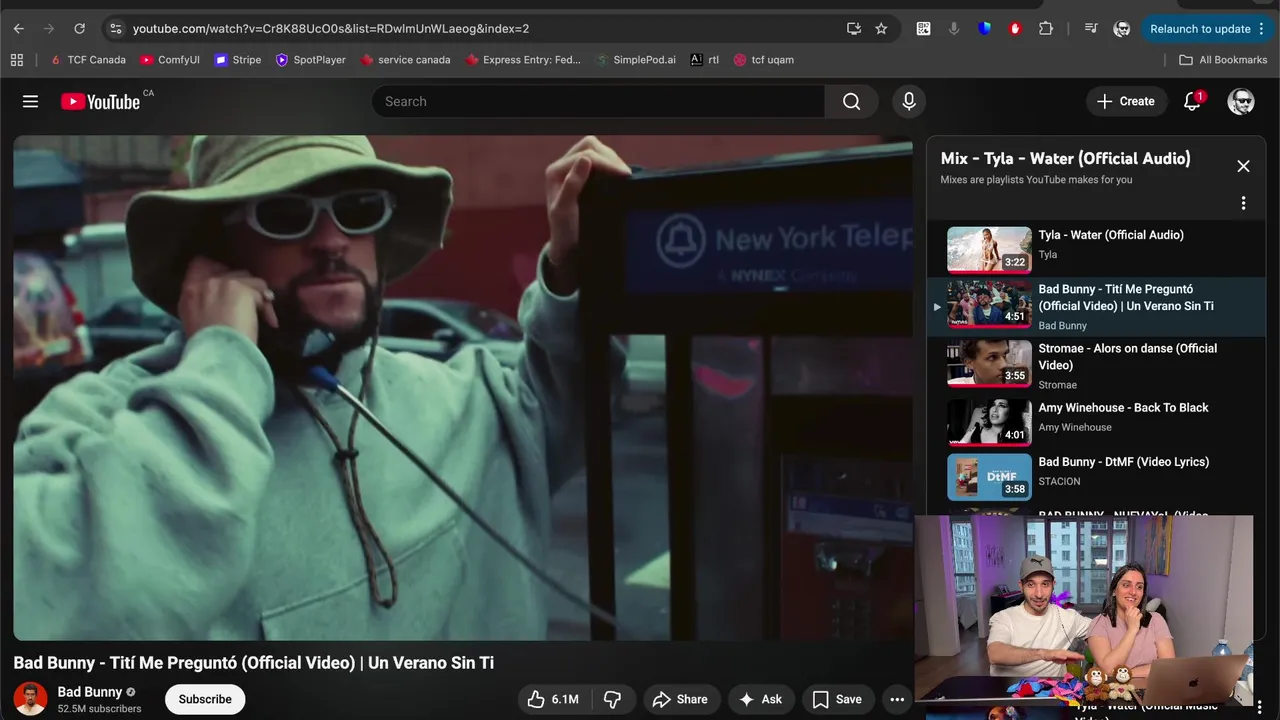1280x720 pixels.
Task: Open the red hand ad-blocker extension
Action: 1015,29
